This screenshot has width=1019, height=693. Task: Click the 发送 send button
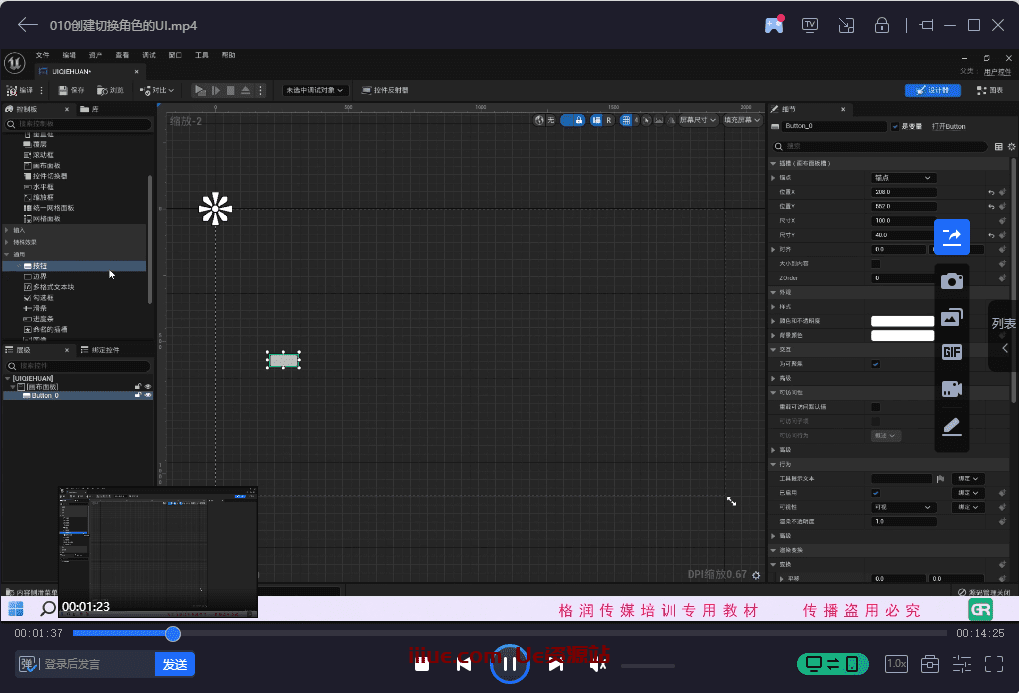click(175, 664)
